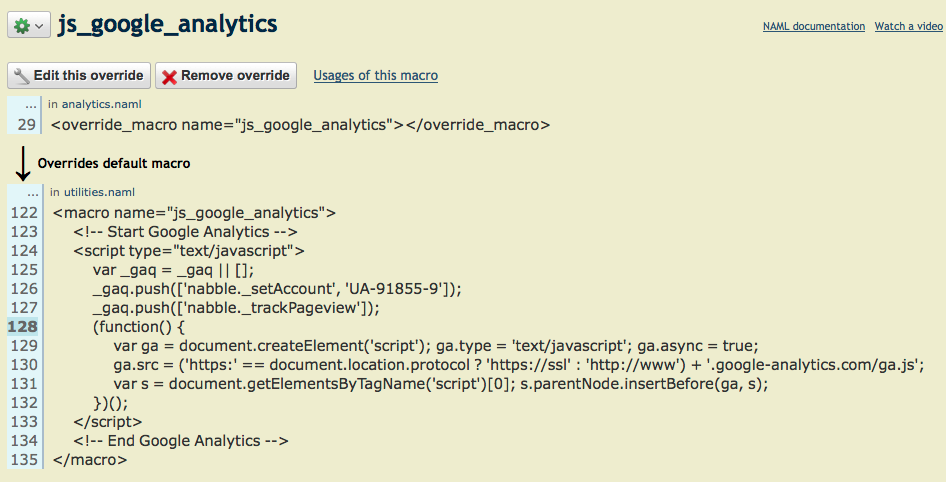Click line number 135
The height and width of the screenshot is (482, 946).
point(23,460)
